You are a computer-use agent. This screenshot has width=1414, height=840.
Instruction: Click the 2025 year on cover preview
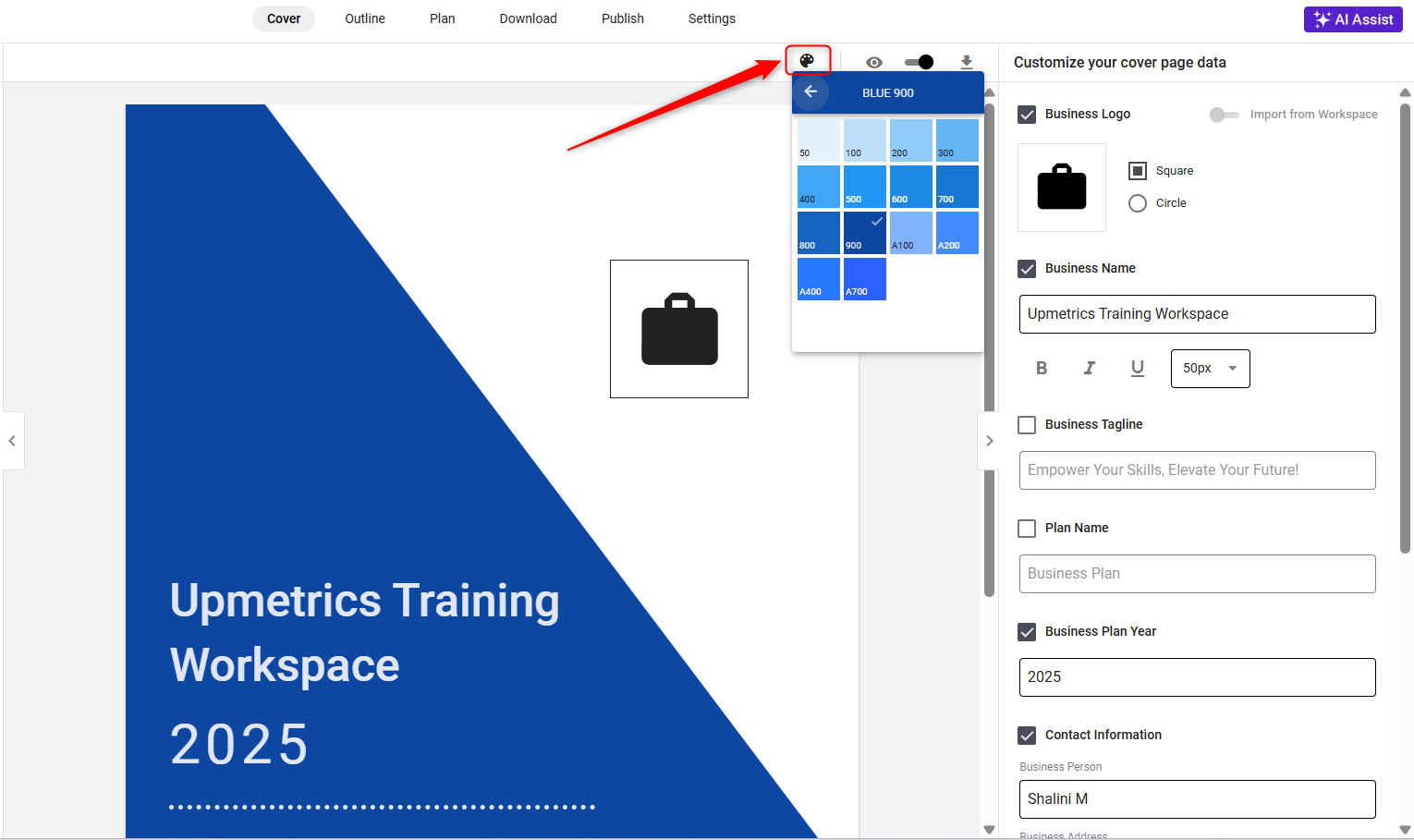pyautogui.click(x=239, y=745)
